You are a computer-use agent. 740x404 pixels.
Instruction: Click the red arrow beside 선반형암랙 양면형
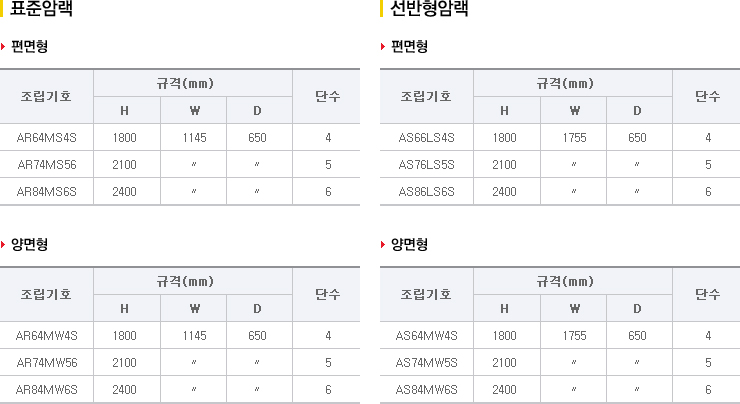point(383,244)
